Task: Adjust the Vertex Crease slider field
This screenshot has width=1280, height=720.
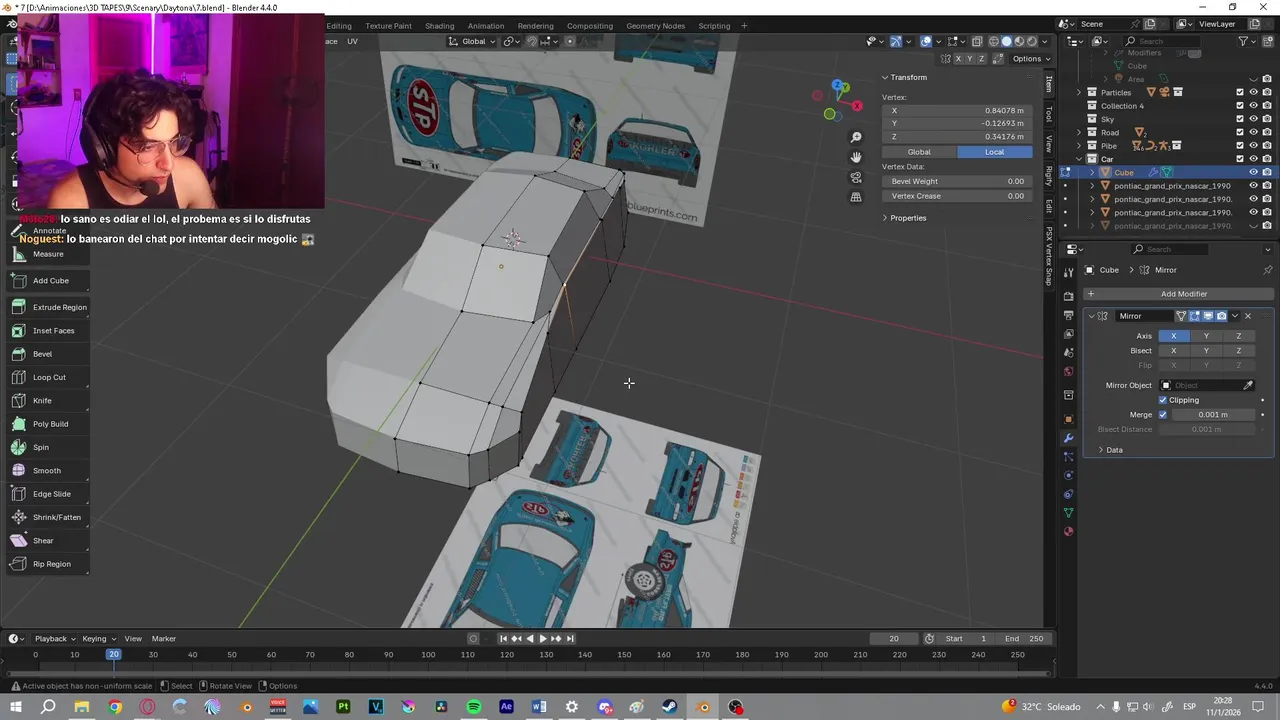Action: [957, 196]
